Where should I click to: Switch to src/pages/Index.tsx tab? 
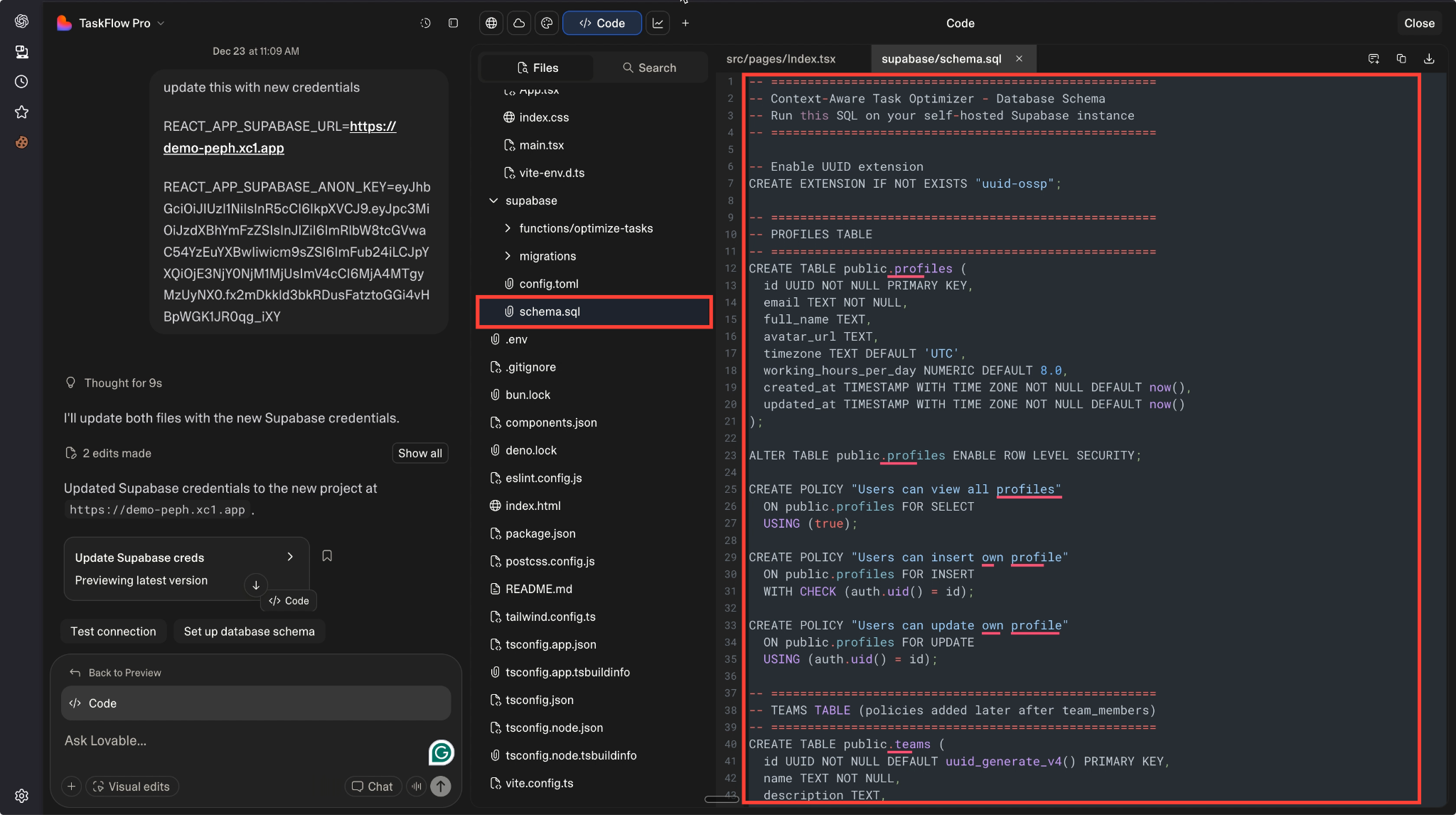click(781, 58)
